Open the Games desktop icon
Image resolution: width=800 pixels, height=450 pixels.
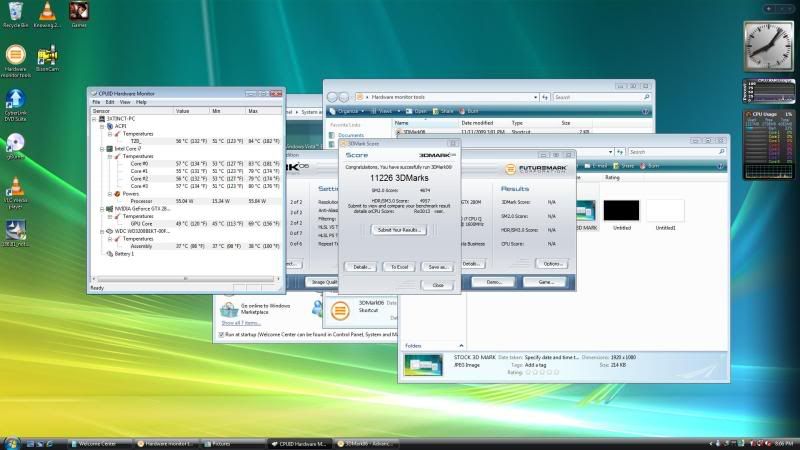click(x=79, y=15)
